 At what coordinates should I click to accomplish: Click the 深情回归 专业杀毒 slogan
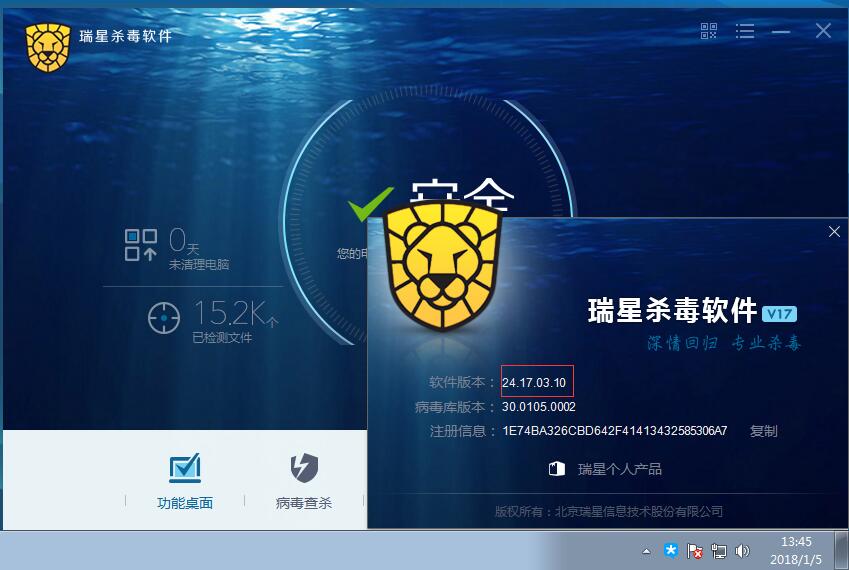coord(724,343)
